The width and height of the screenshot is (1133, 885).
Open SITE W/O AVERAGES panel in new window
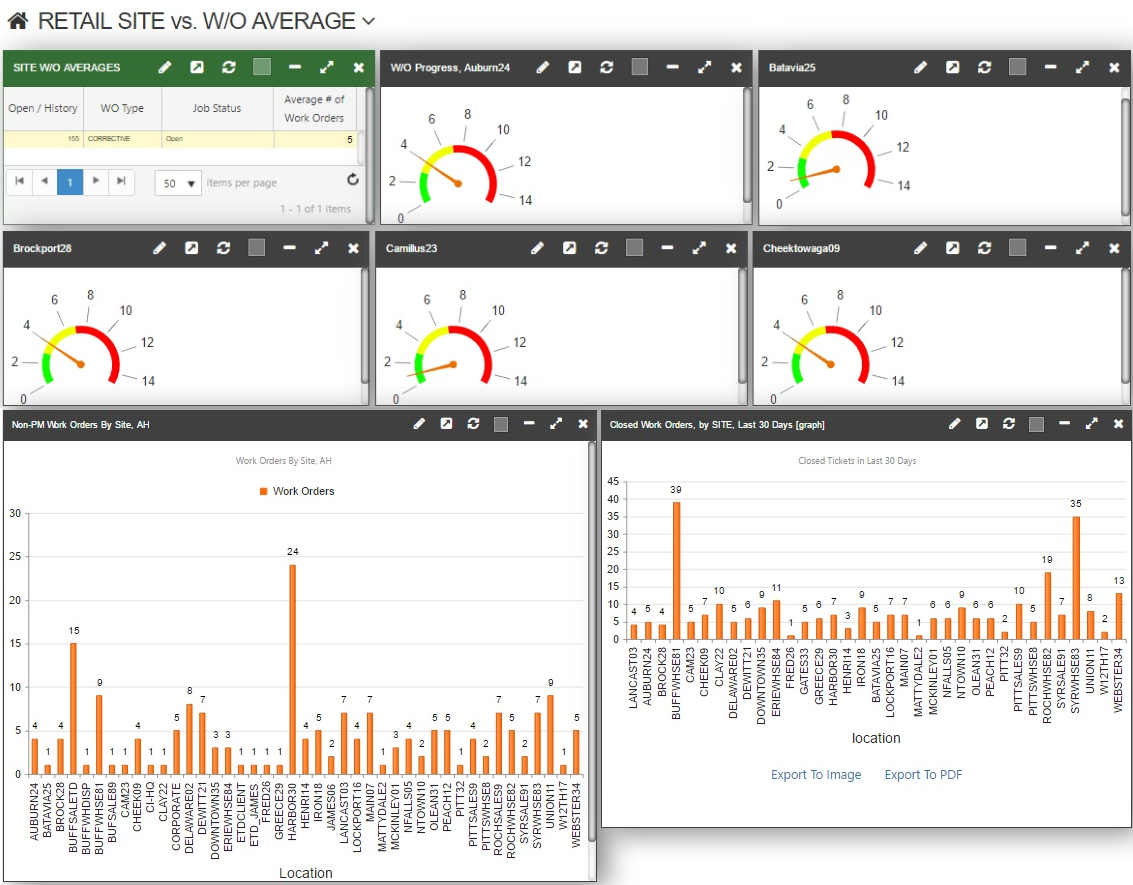(x=197, y=67)
